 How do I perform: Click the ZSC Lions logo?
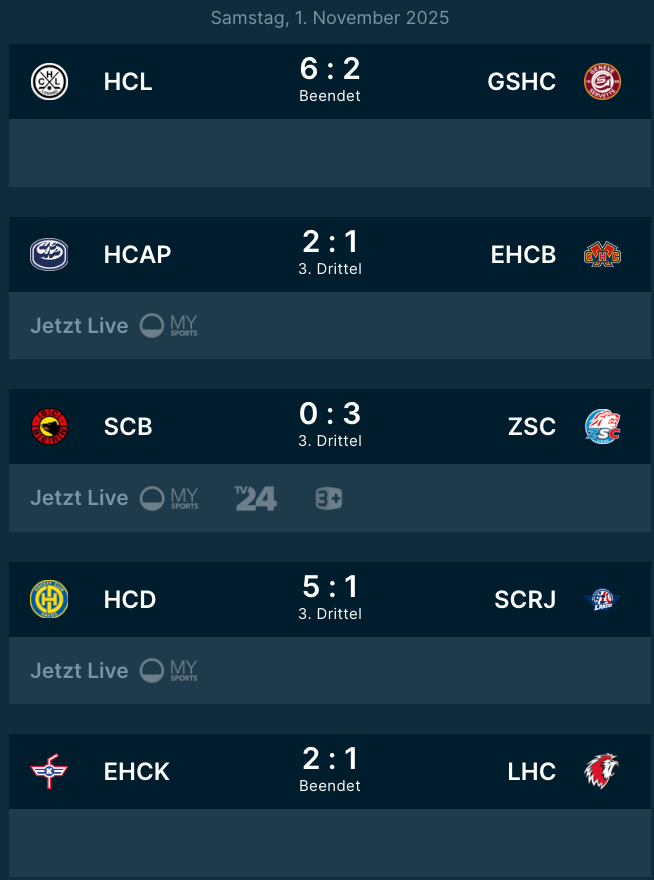(x=602, y=426)
